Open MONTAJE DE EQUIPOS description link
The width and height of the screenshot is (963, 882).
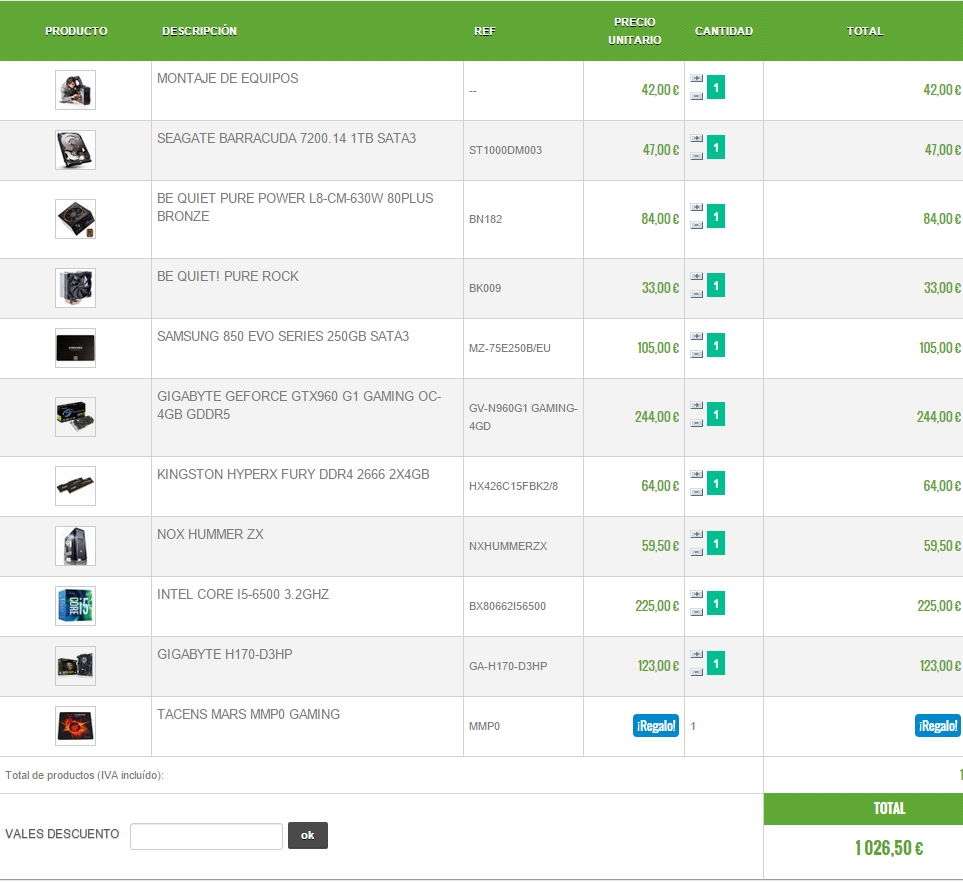pyautogui.click(x=228, y=79)
